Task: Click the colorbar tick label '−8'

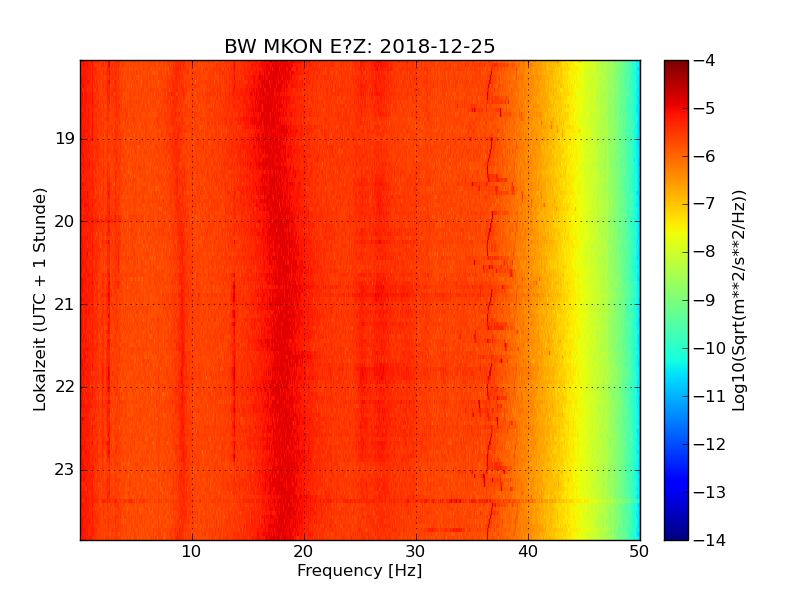Action: point(705,252)
